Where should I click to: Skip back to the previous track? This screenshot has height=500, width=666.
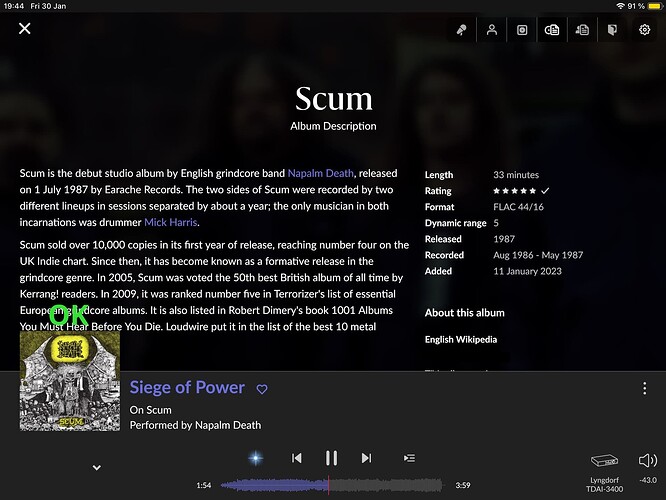pyautogui.click(x=296, y=458)
